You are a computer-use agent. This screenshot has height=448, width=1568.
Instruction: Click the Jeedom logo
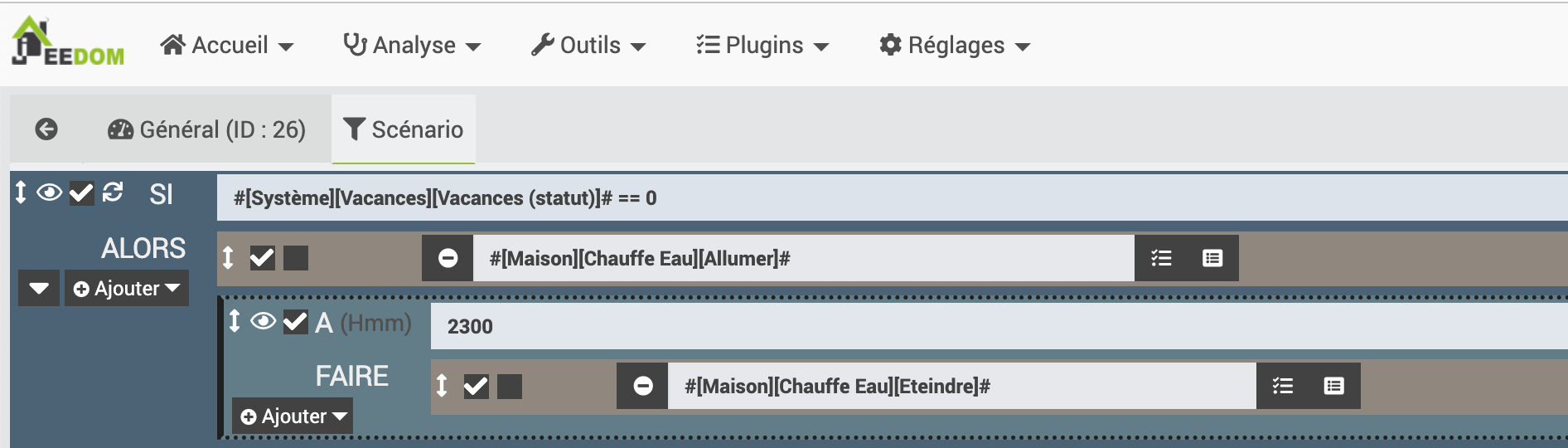click(x=68, y=41)
